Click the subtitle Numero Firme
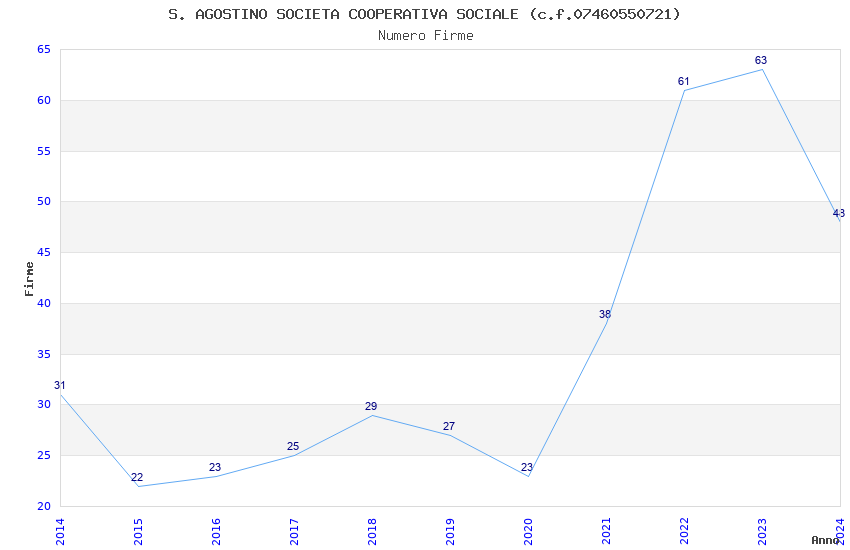Screen dimensions: 850x550 [426, 36]
